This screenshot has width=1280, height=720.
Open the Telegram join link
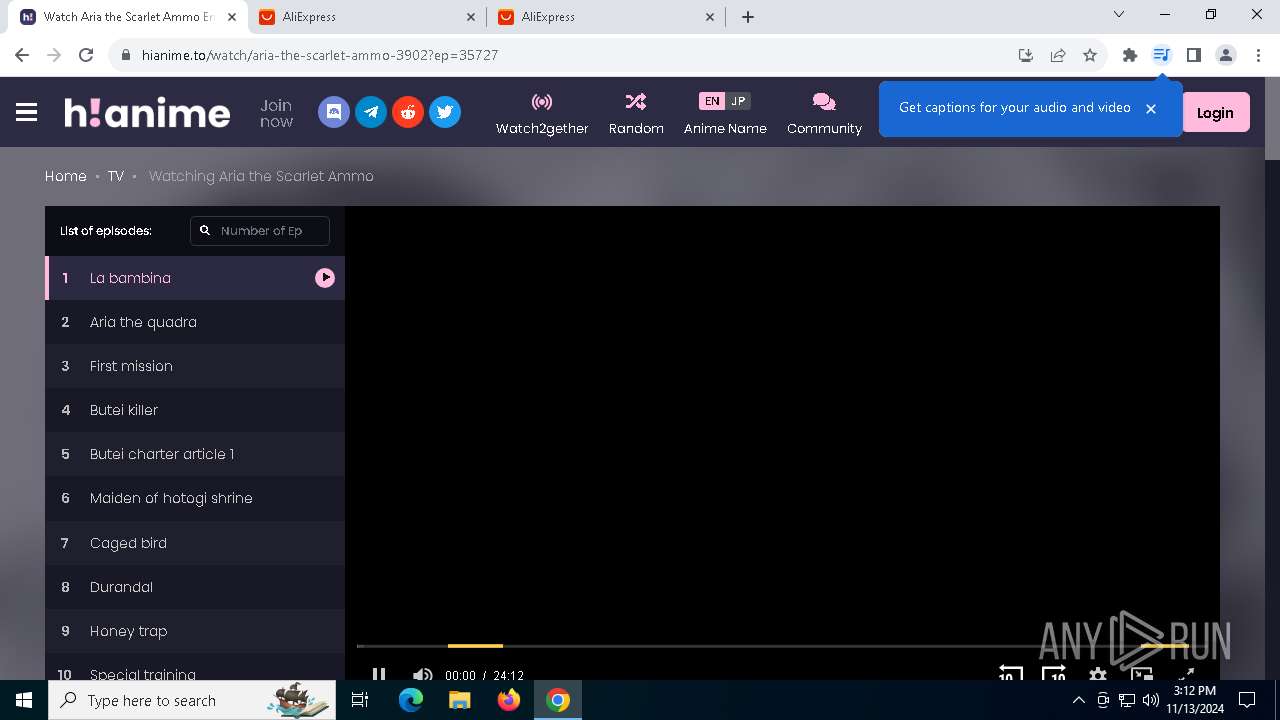[x=371, y=112]
